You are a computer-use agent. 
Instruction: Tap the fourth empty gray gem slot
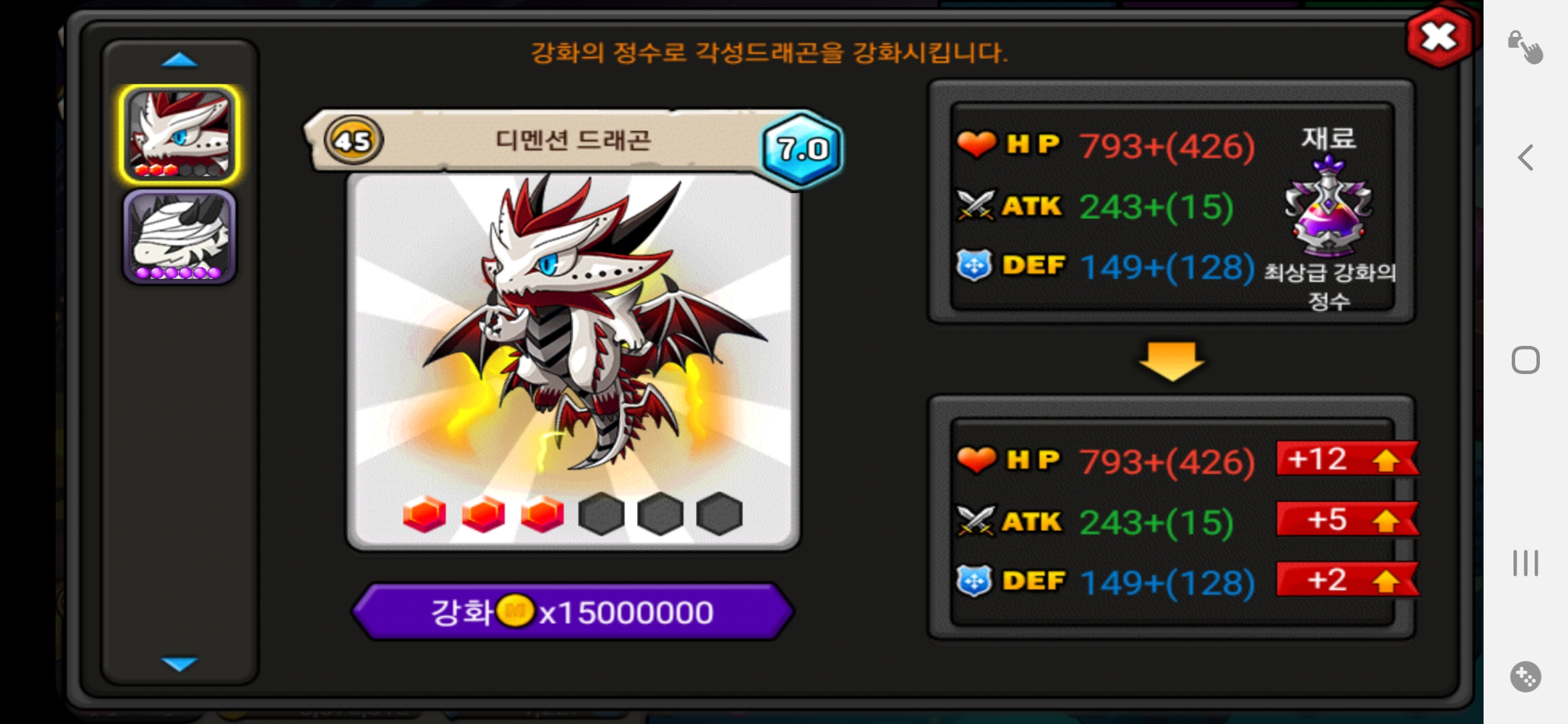(x=601, y=514)
